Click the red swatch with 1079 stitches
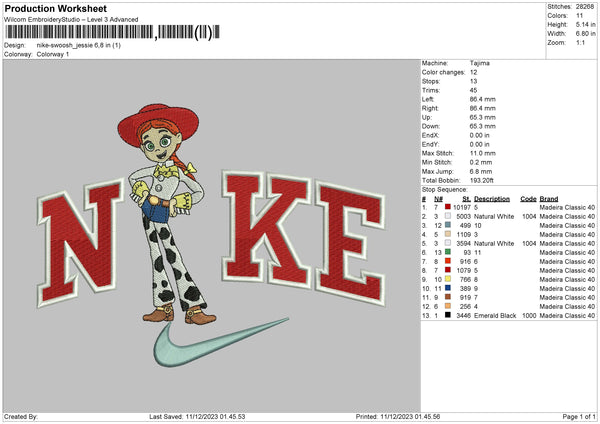Image resolution: width=600 pixels, height=424 pixels. [x=448, y=270]
